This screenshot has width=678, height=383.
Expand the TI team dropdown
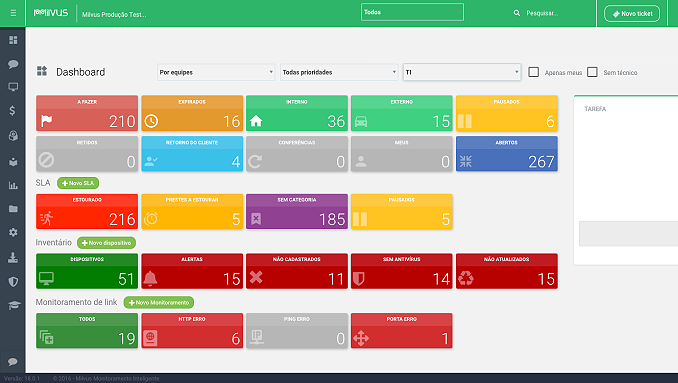[x=462, y=72]
